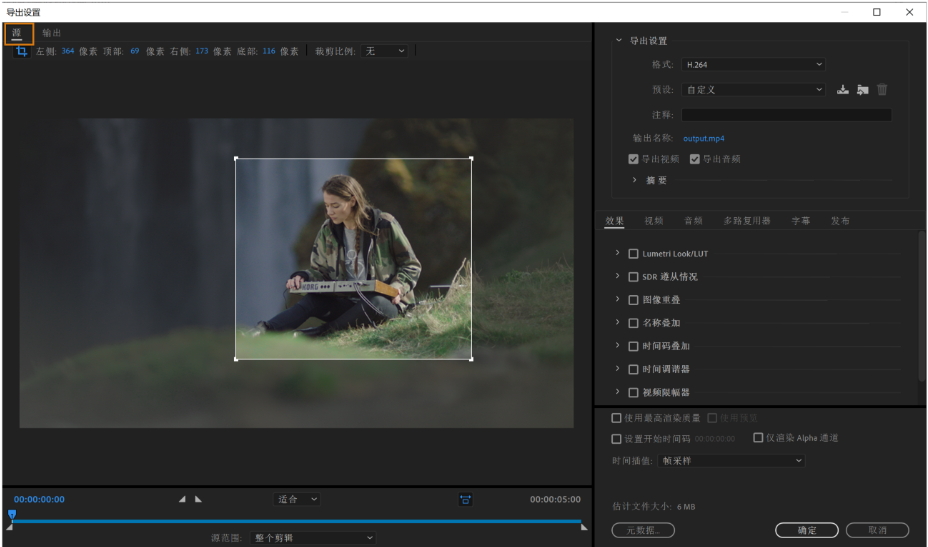Expand Lumetri Look/LUT settings arrow

617,253
